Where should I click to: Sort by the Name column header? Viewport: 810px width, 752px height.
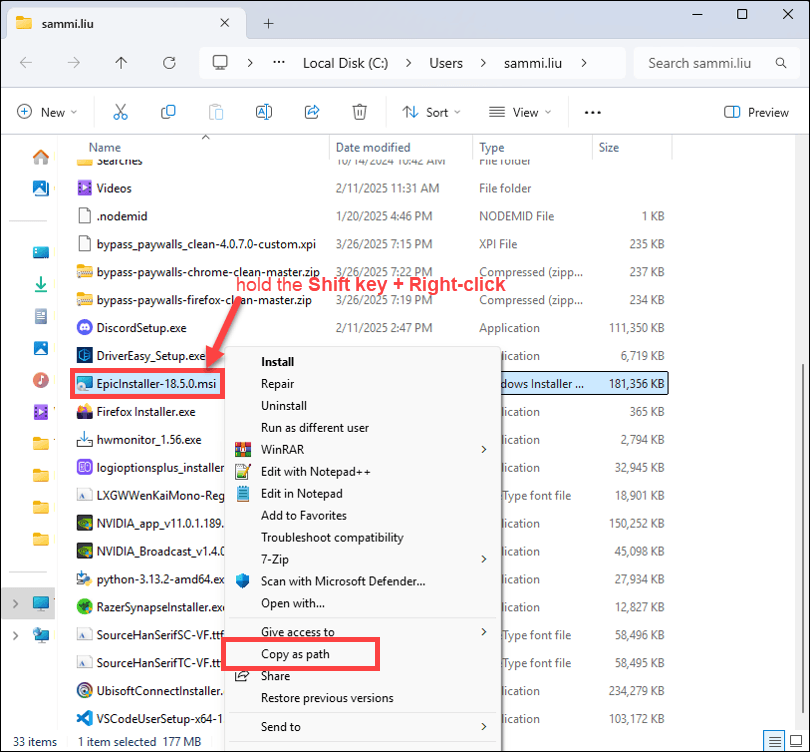point(104,147)
